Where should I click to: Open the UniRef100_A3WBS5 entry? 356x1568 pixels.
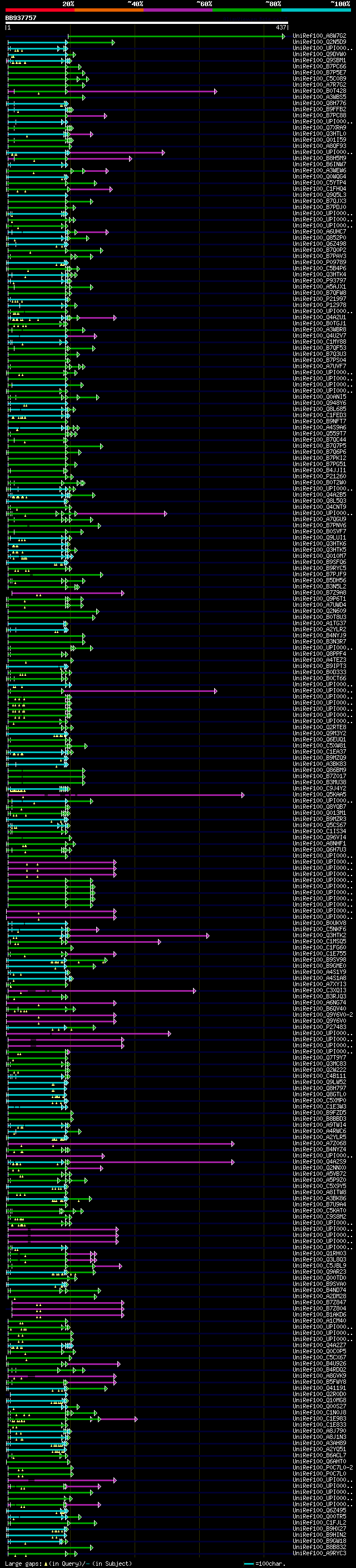click(x=319, y=97)
